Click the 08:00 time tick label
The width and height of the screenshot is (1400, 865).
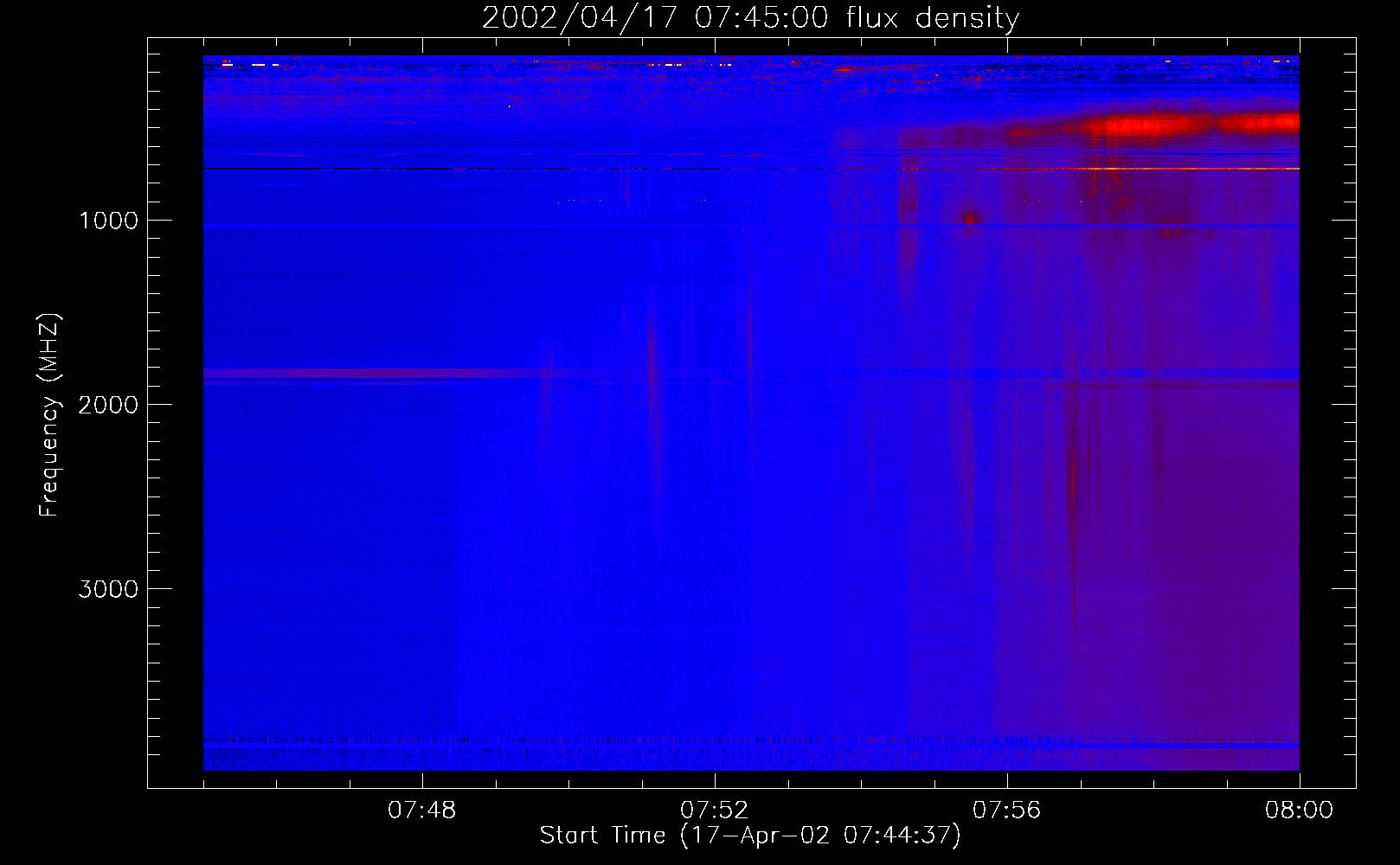click(1299, 811)
